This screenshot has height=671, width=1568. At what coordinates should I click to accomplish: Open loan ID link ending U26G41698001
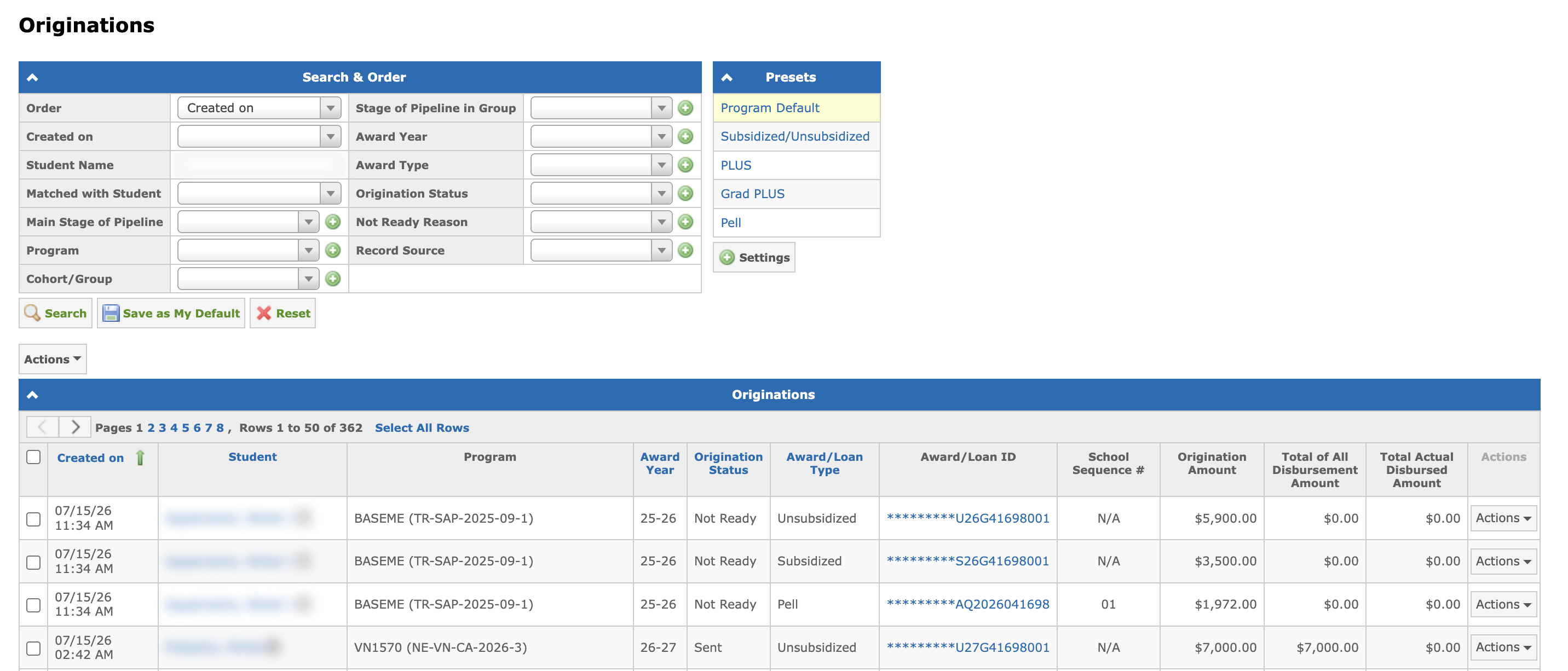tap(968, 518)
